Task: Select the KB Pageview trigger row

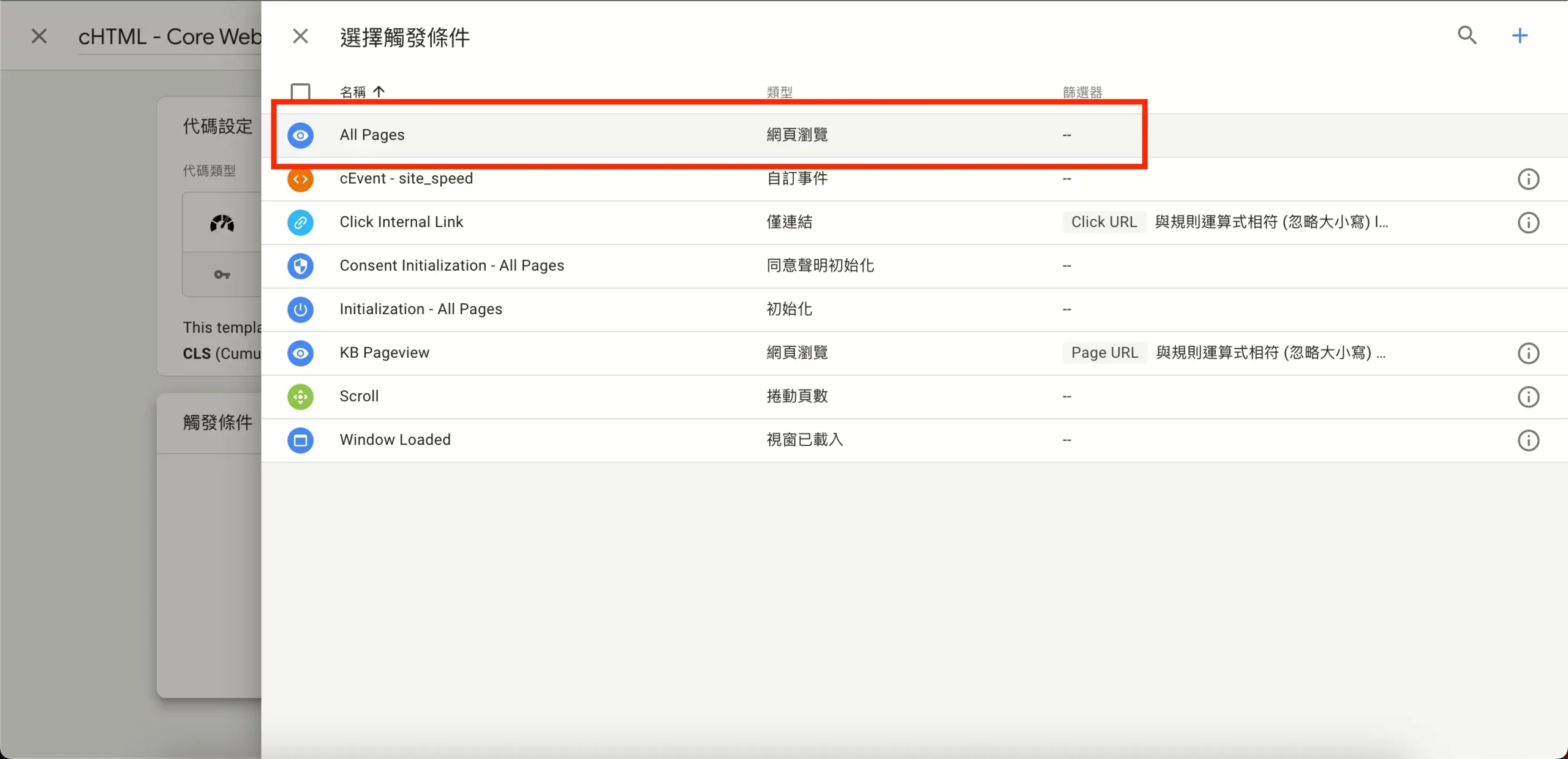Action: pos(384,353)
